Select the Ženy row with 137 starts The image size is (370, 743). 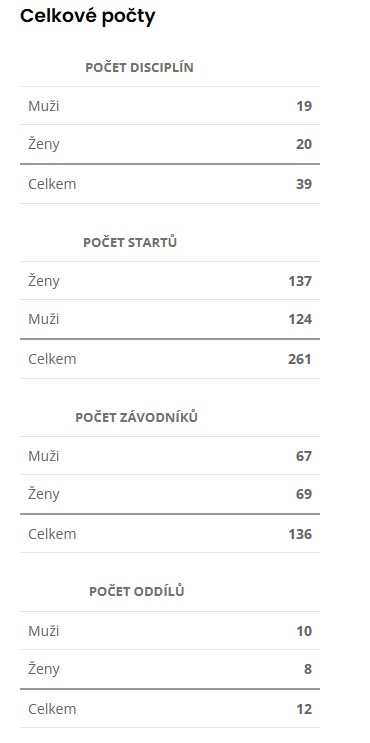click(170, 281)
